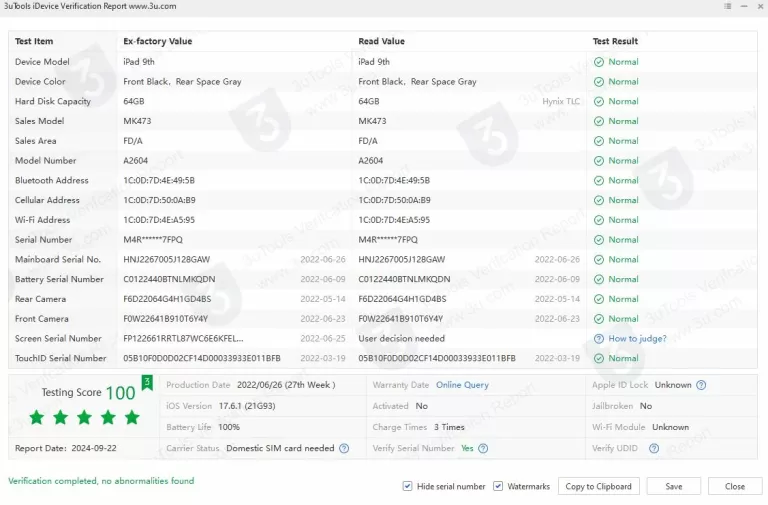Screen dimensions: 768x505
Task: Click the Model Number Normal checkmark icon
Action: pos(599,161)
